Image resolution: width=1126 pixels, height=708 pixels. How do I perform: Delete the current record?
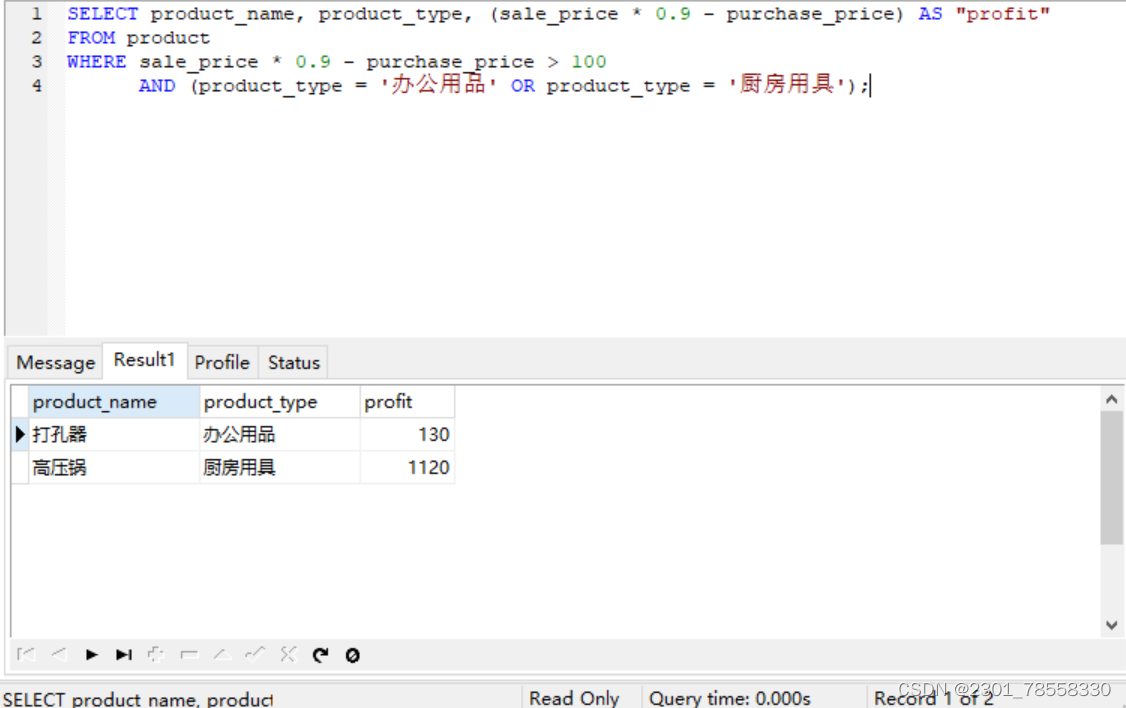pos(188,655)
